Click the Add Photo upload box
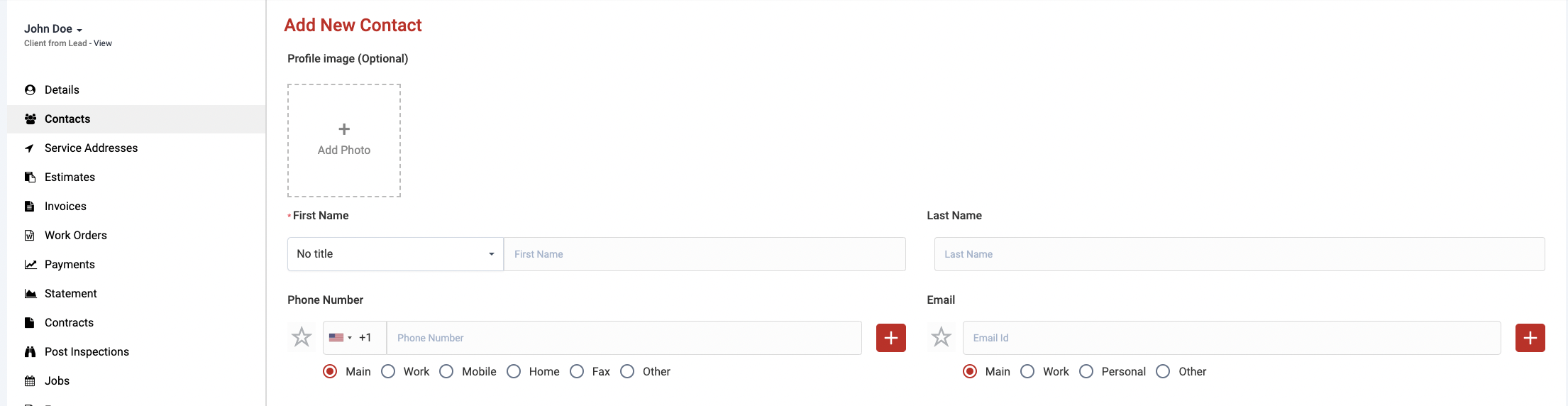Image resolution: width=1568 pixels, height=406 pixels. click(344, 141)
